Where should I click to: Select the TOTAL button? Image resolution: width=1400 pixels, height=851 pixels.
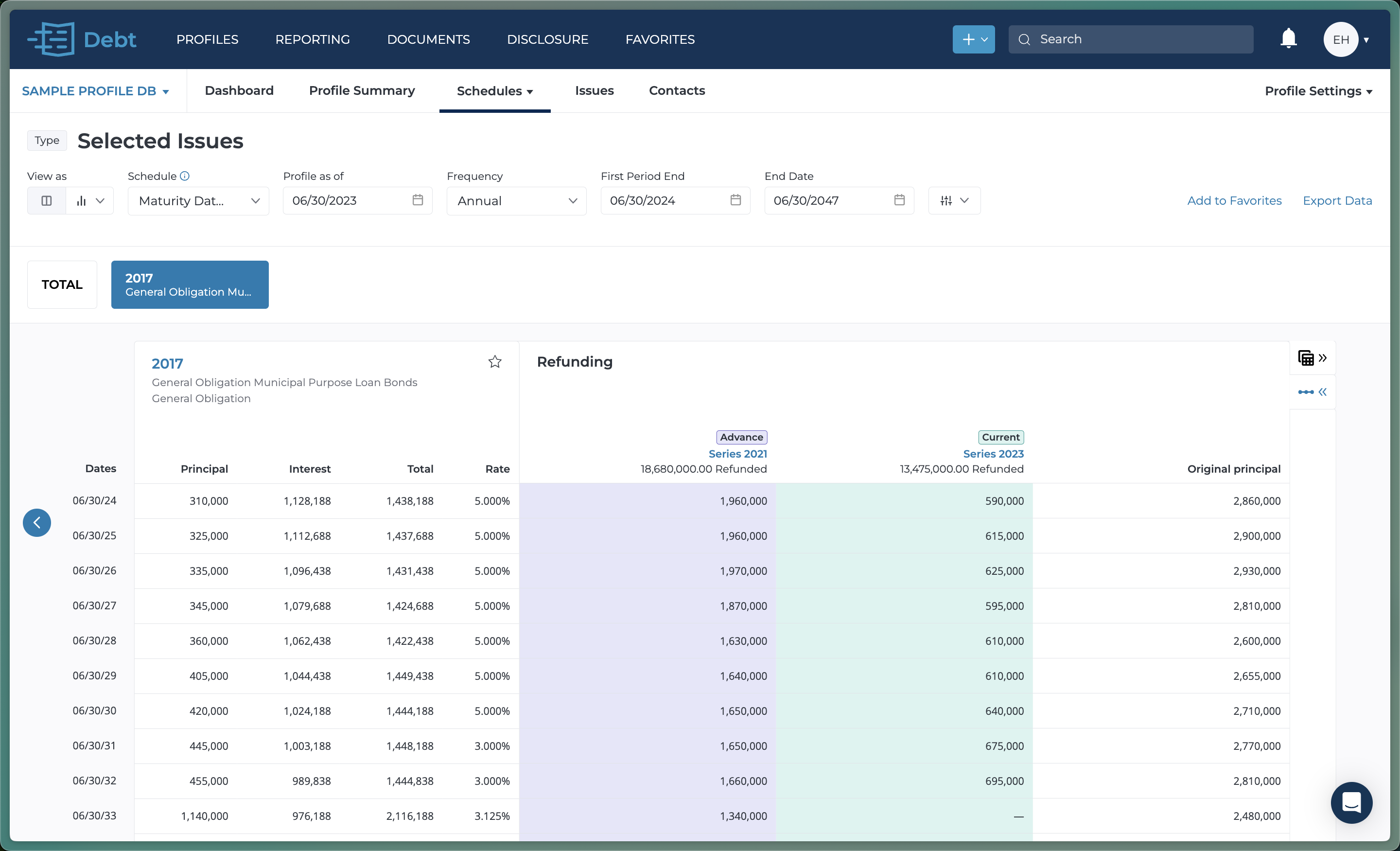pos(61,284)
